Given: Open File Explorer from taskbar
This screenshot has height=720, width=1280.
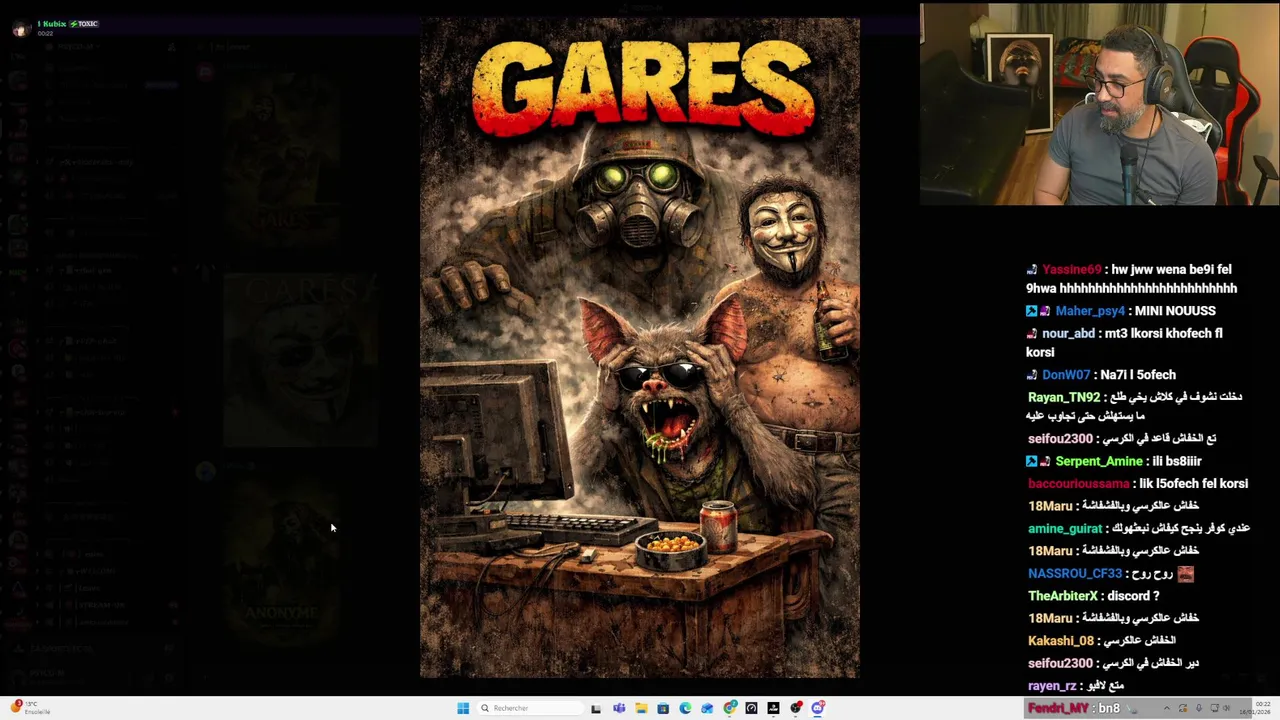Looking at the screenshot, I should point(641,708).
